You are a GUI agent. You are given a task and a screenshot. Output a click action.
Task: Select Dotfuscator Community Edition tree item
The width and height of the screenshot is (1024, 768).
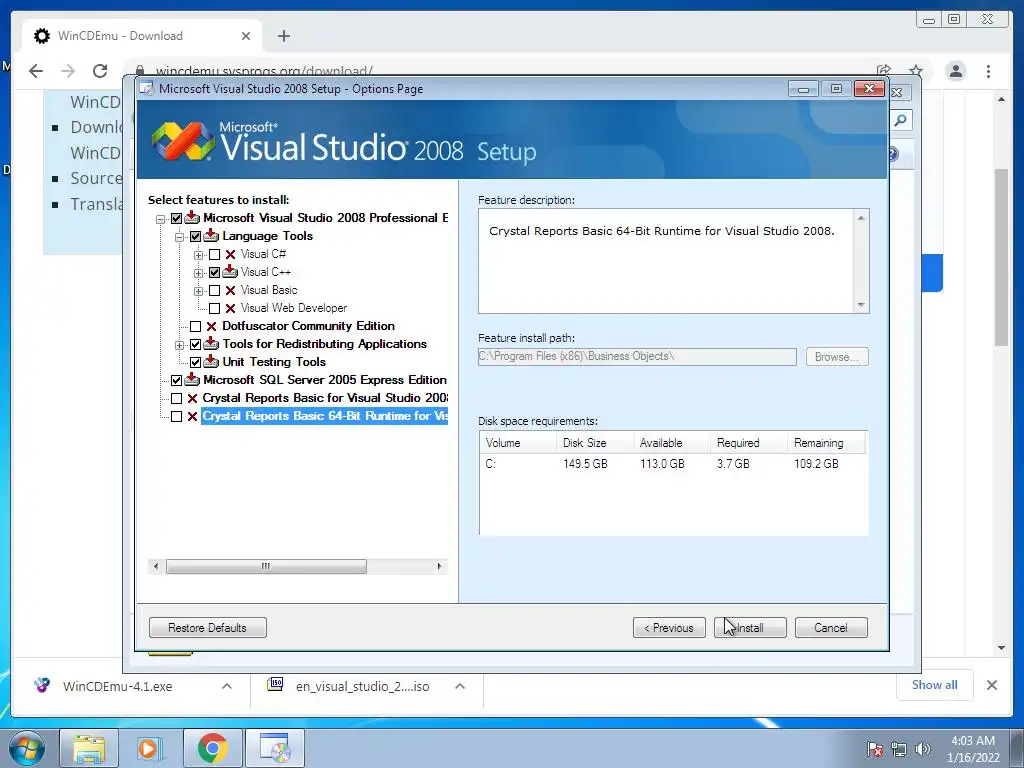(308, 326)
